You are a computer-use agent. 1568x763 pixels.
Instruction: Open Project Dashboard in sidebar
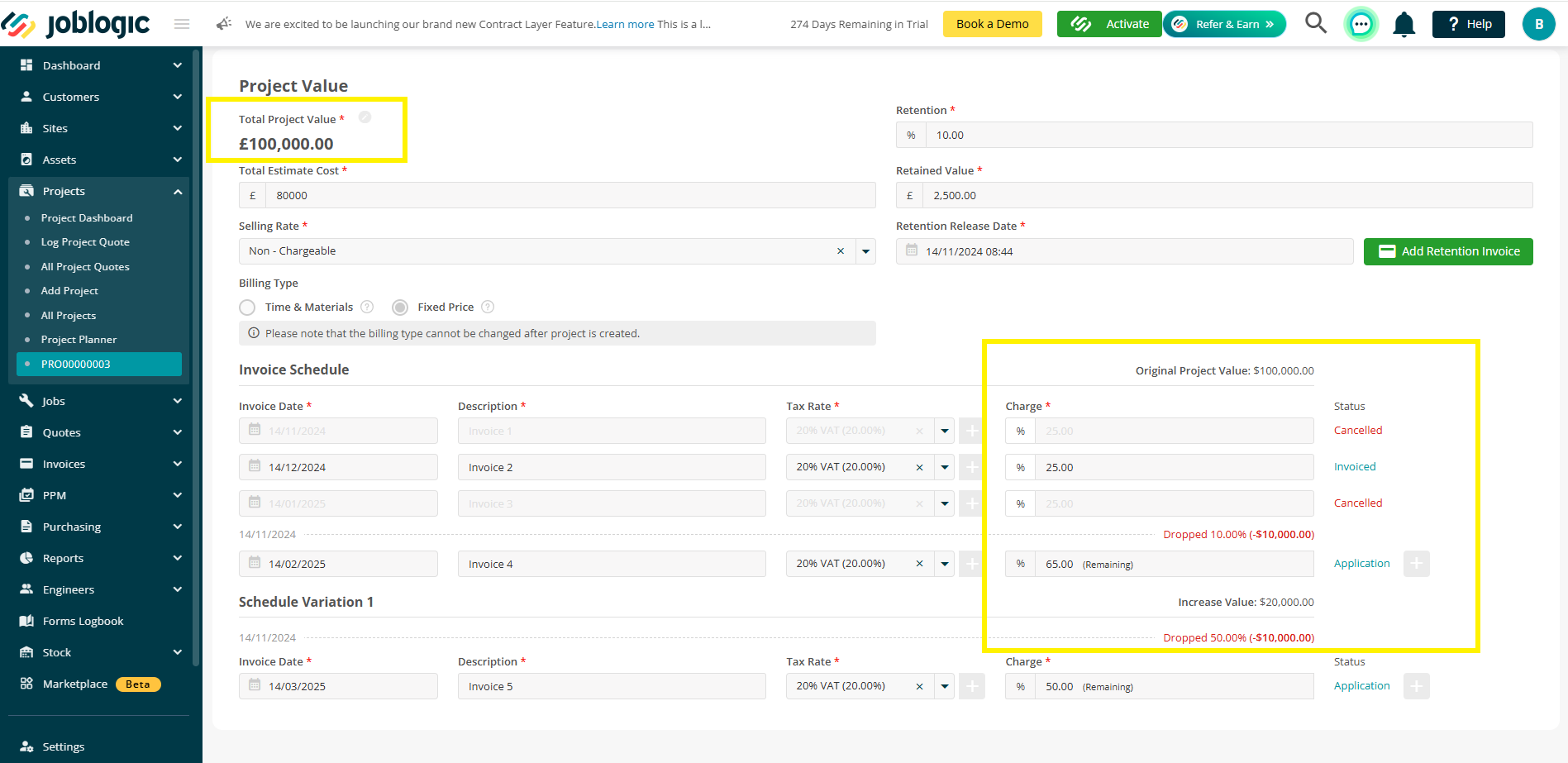pyautogui.click(x=87, y=218)
